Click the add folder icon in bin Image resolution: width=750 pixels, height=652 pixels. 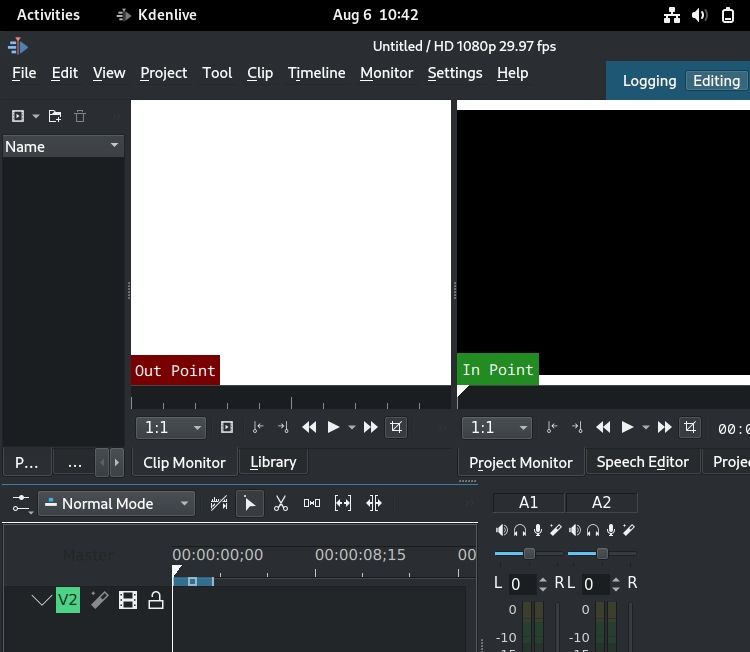point(54,116)
